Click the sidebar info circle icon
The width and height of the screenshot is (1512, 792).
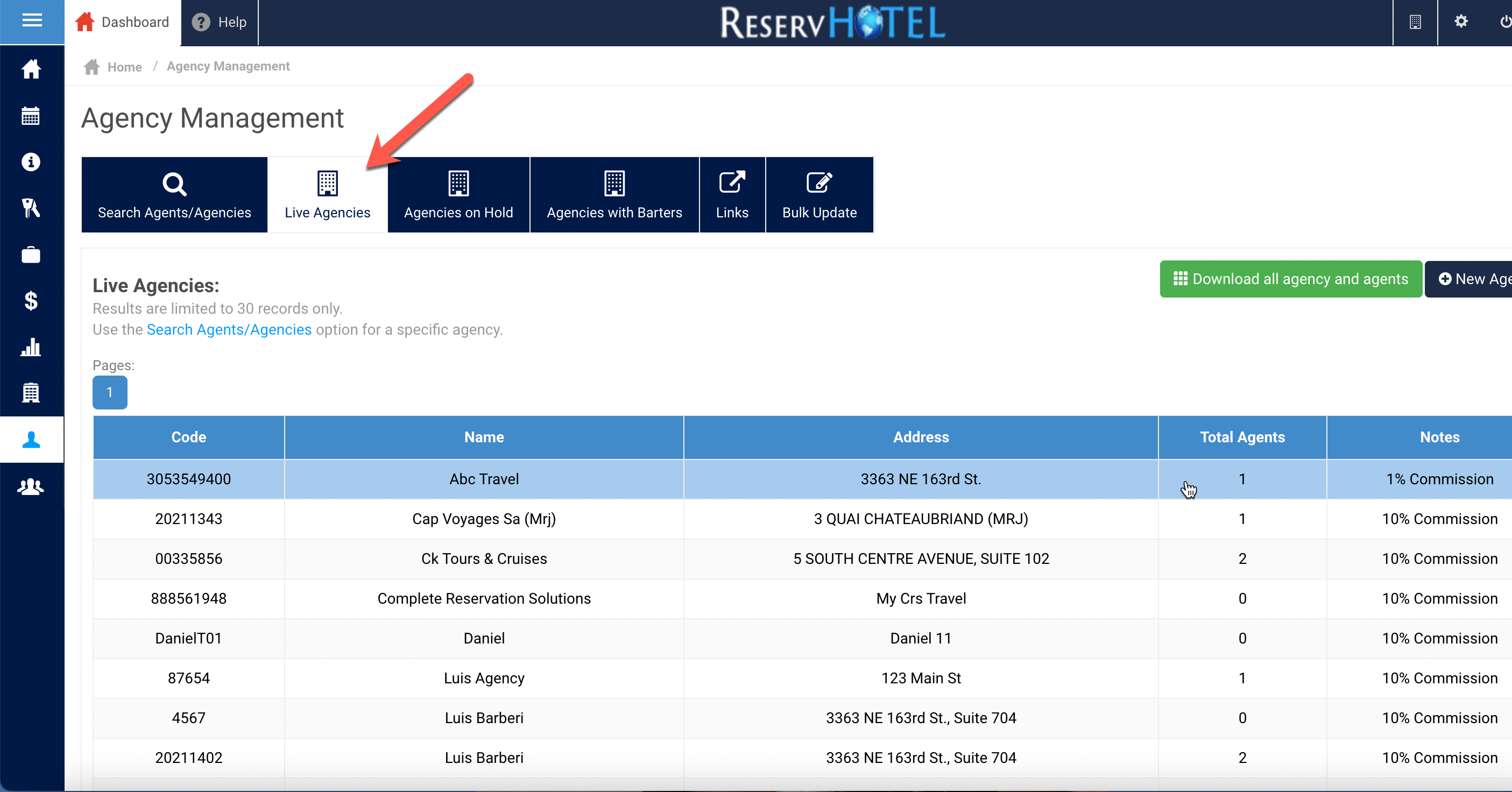31,162
